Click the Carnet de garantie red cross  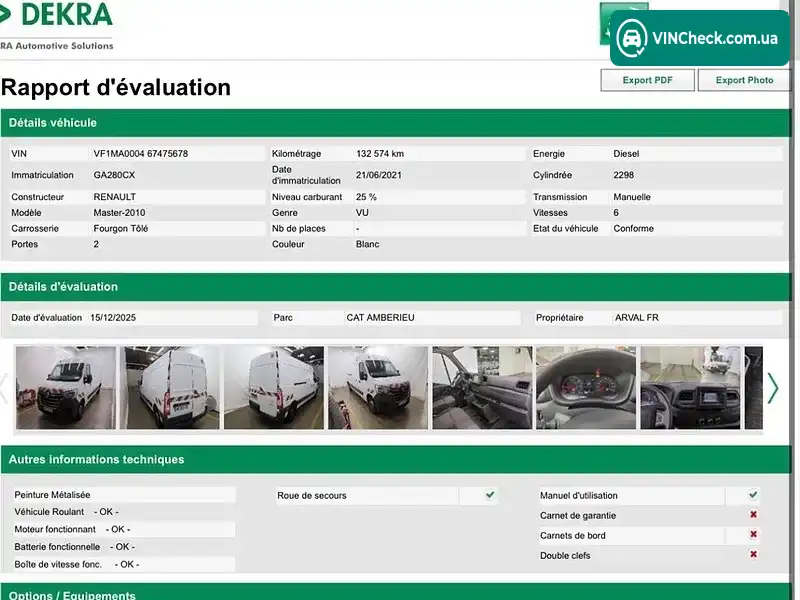click(753, 515)
